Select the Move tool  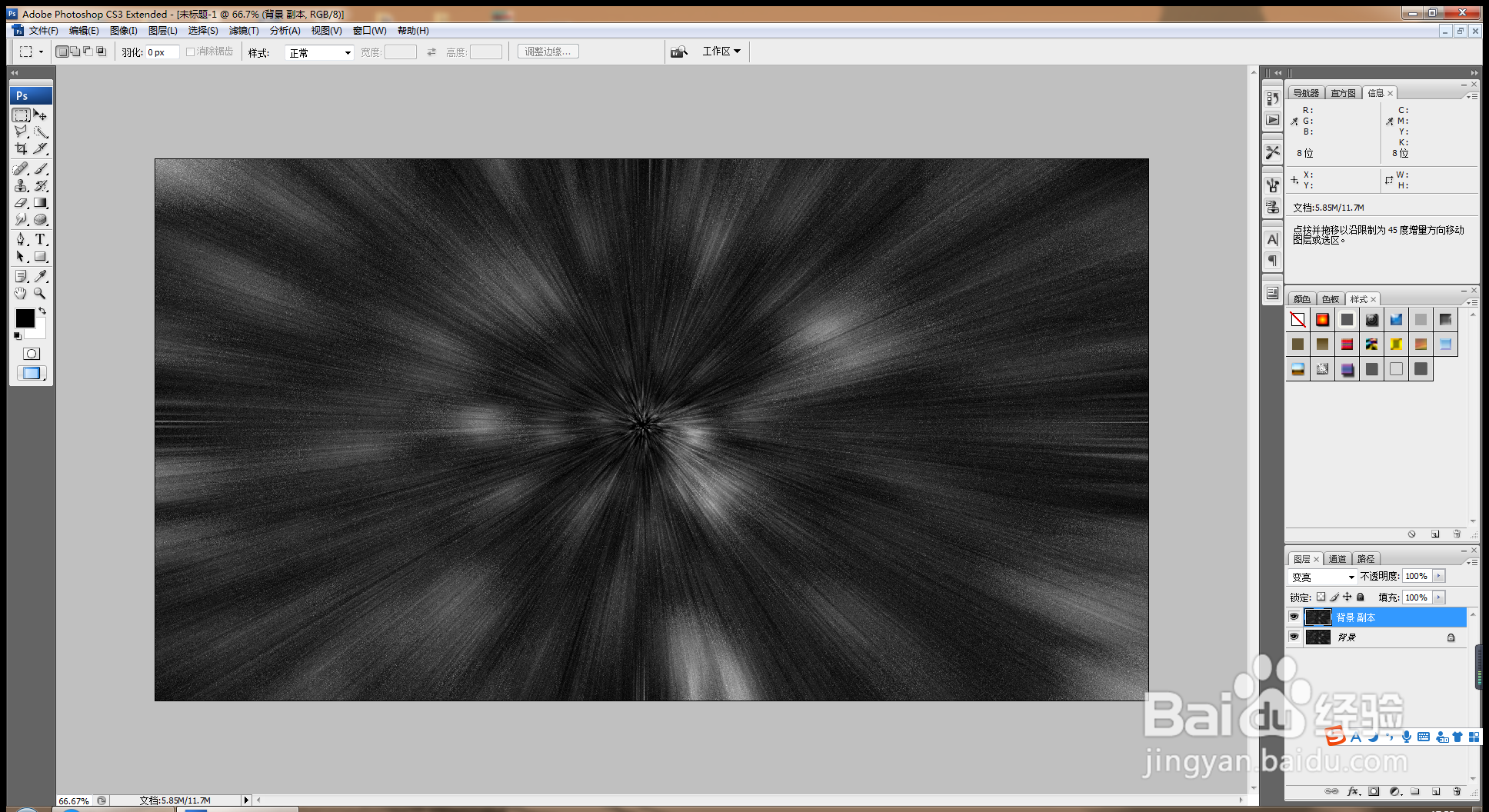click(41, 115)
